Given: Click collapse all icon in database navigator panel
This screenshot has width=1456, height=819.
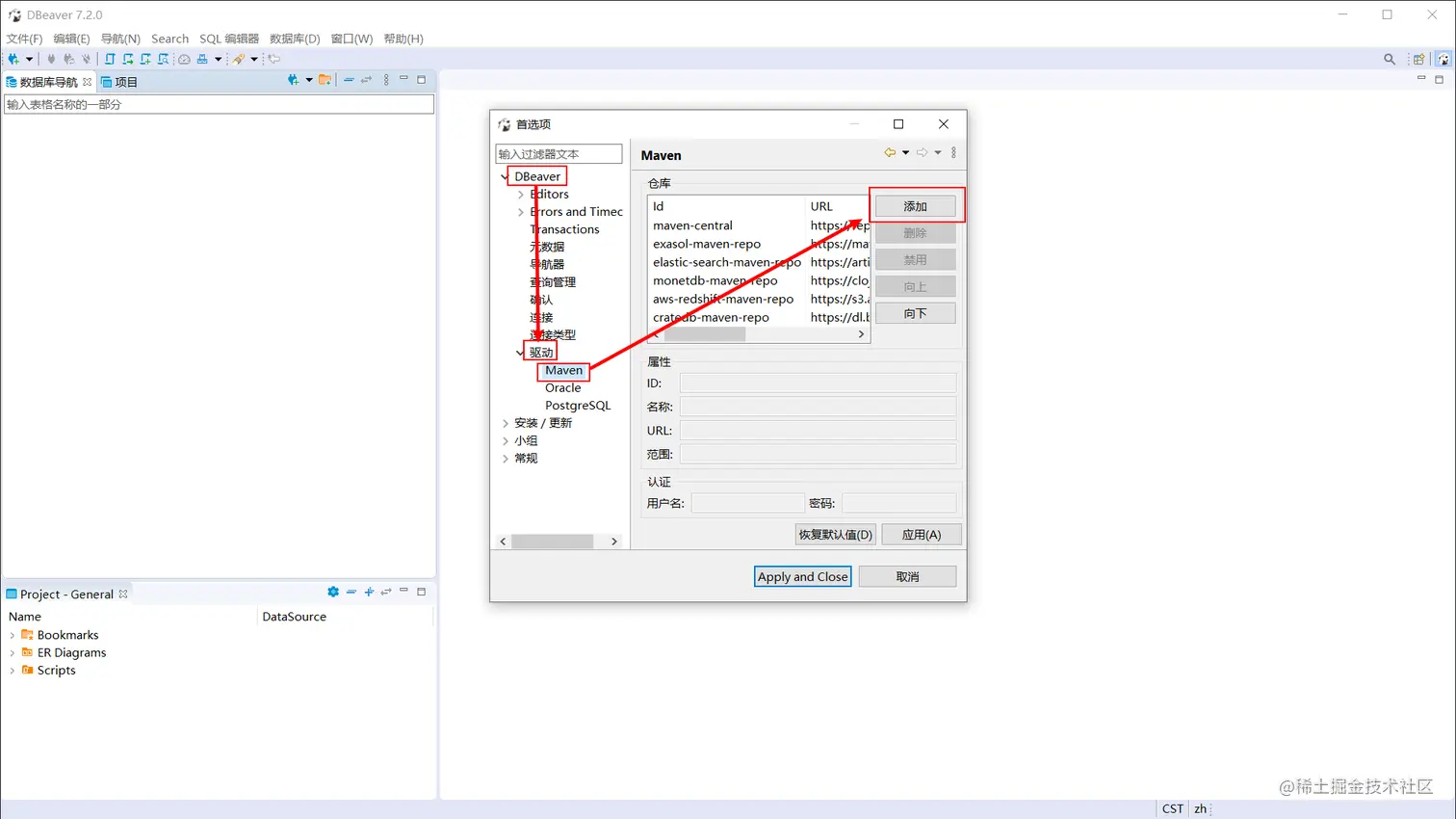Looking at the screenshot, I should point(349,80).
